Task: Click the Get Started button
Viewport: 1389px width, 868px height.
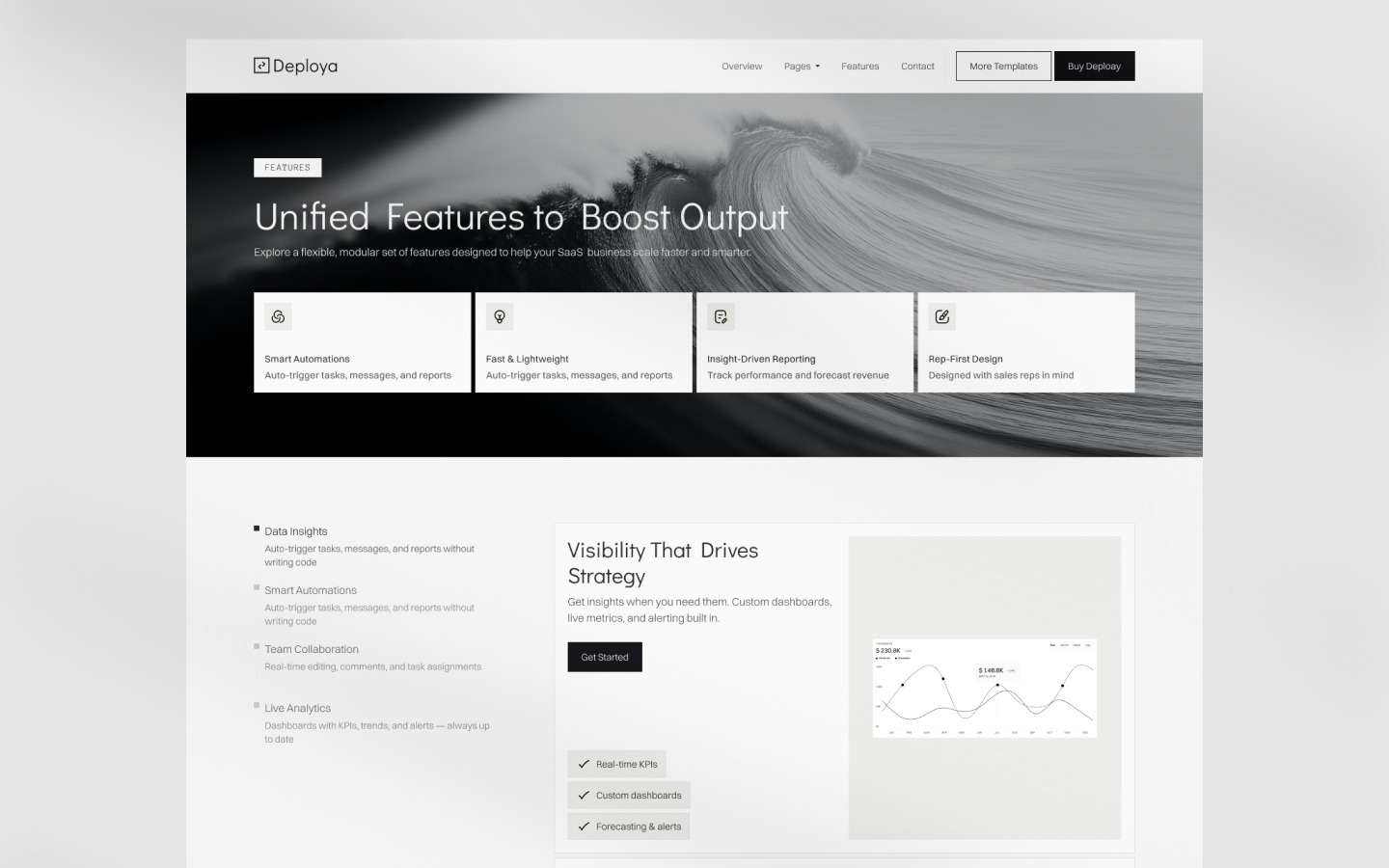Action: [x=605, y=657]
